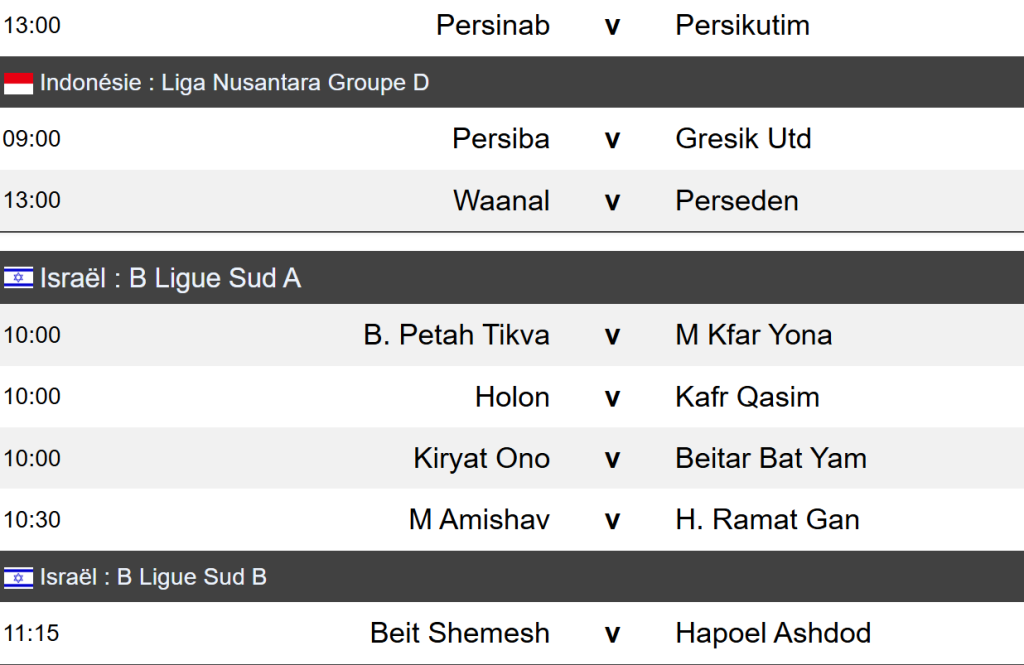Select the Holon team name

pyautogui.click(x=512, y=397)
